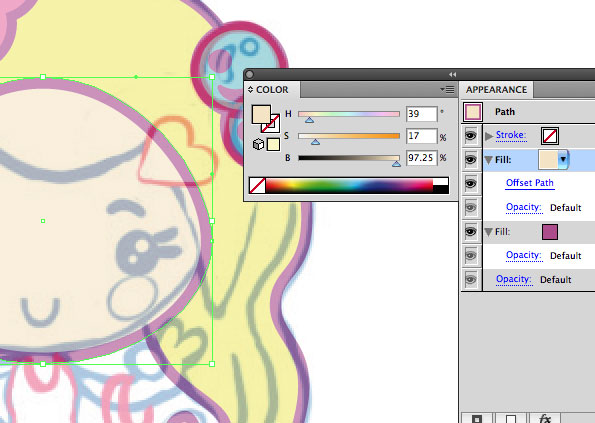Click the Hue value input field
595x423 pixels.
click(x=422, y=114)
